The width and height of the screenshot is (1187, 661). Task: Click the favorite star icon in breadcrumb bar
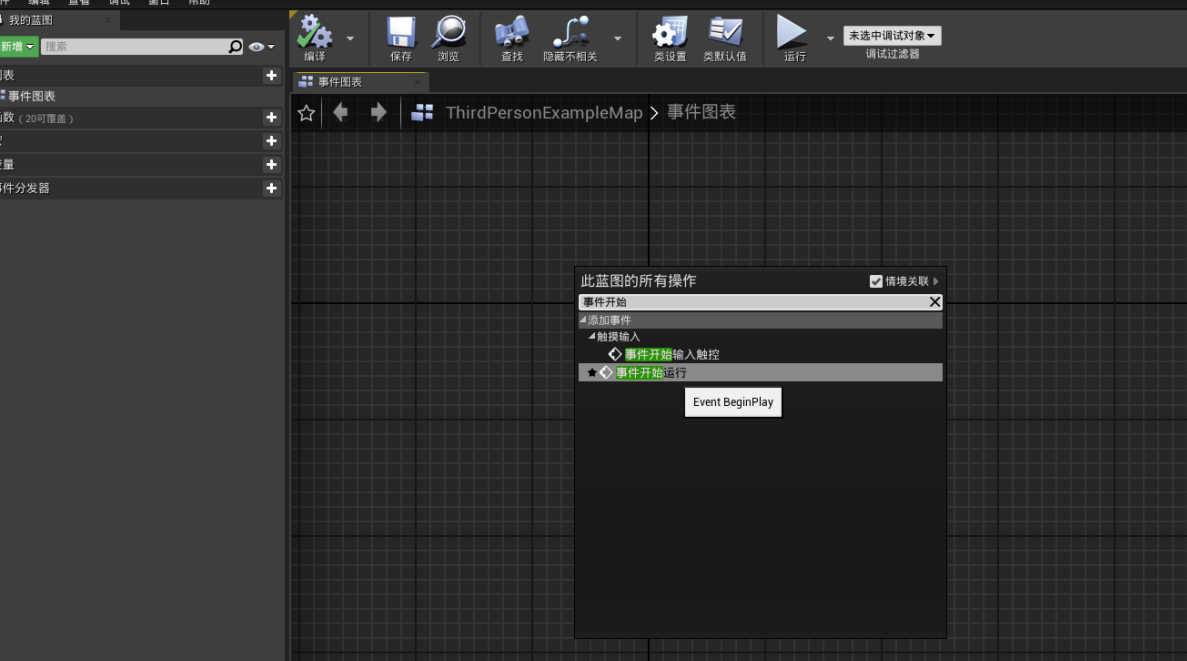pos(307,113)
